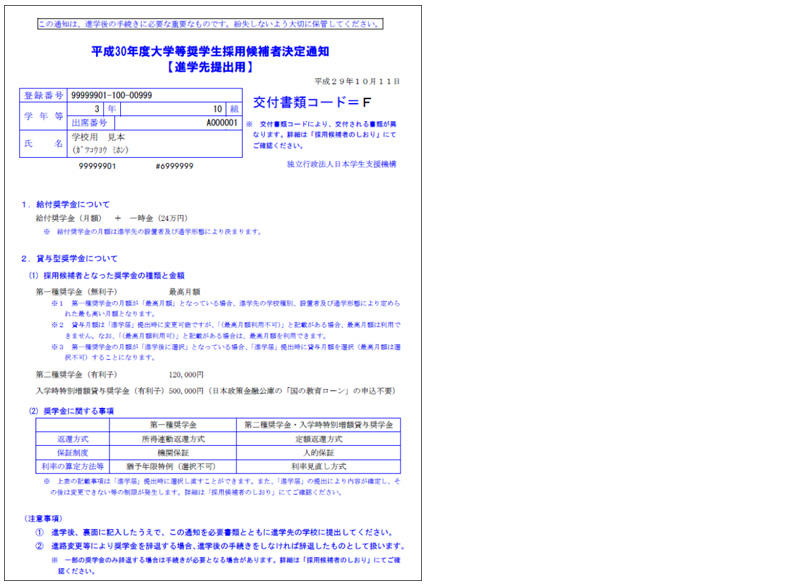The image size is (800, 585).
Task: Click note ① beginning '進学後、裏面に記入したうえで'
Action: tap(215, 532)
